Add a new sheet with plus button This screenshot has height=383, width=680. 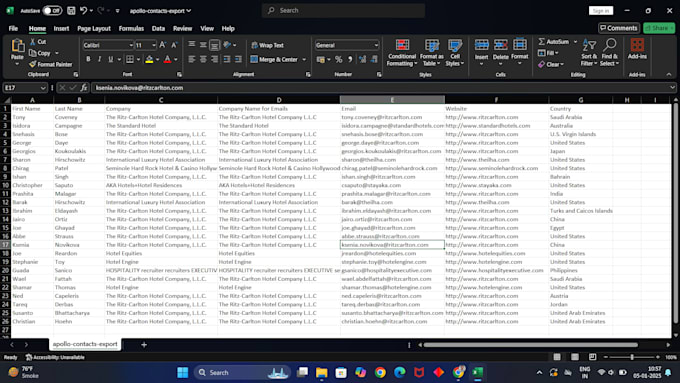click(144, 344)
